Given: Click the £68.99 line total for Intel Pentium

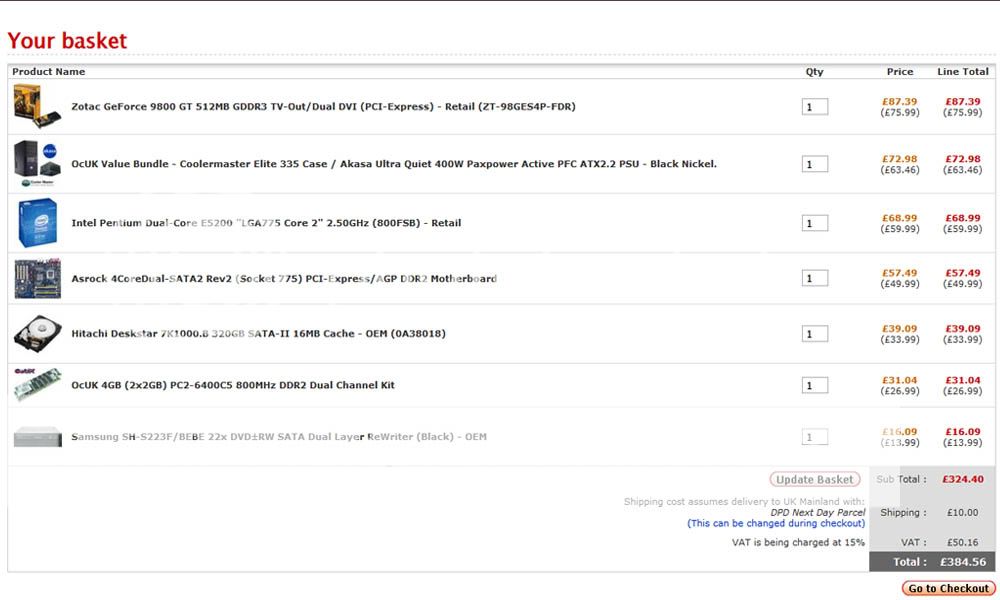Looking at the screenshot, I should (963, 218).
